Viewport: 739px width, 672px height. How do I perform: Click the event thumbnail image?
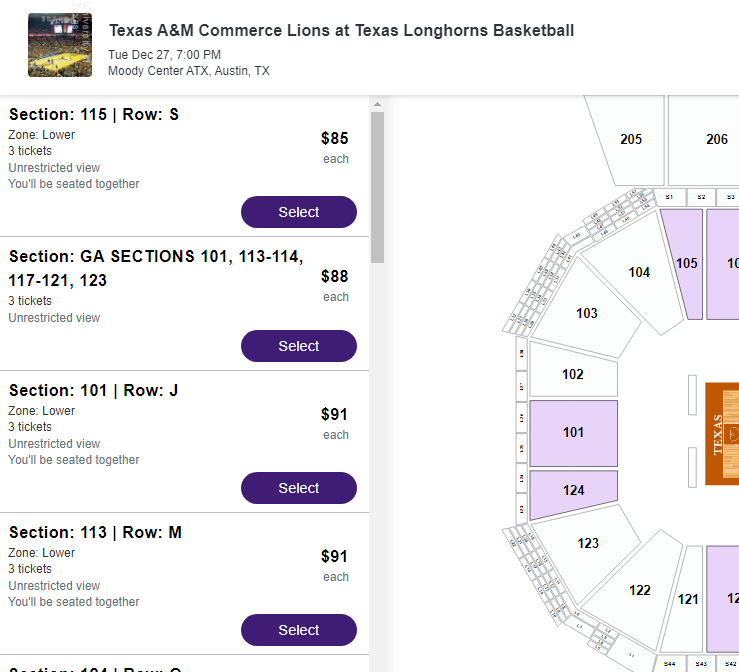60,45
